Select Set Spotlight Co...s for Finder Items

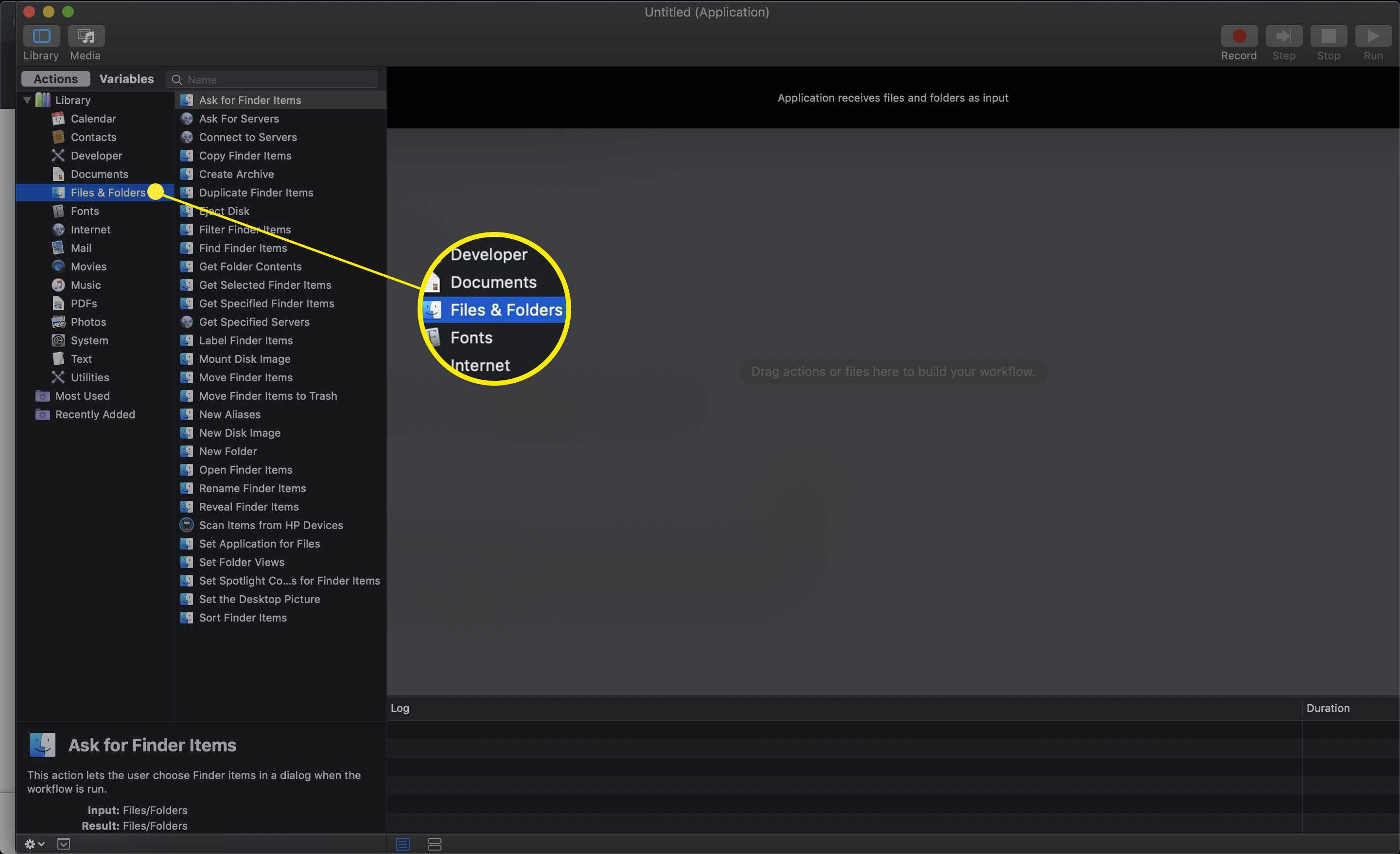280,581
